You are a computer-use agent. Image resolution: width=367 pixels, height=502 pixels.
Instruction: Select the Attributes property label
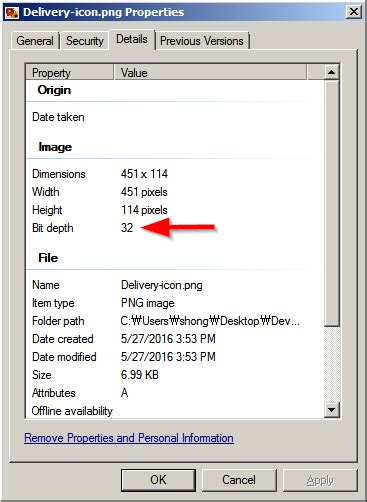click(54, 393)
